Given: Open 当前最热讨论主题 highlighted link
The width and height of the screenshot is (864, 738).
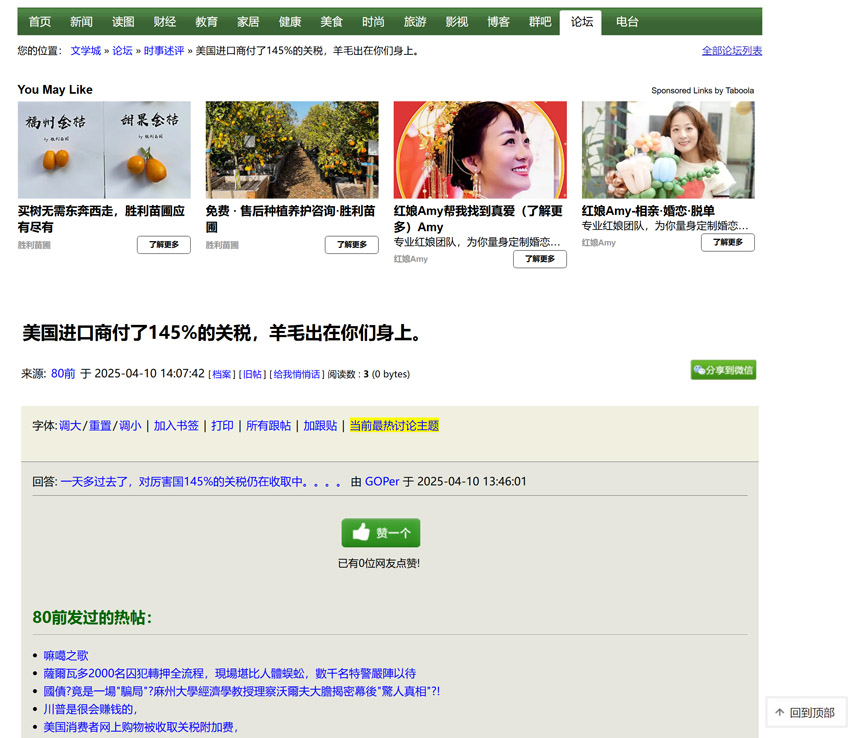Looking at the screenshot, I should point(394,426).
